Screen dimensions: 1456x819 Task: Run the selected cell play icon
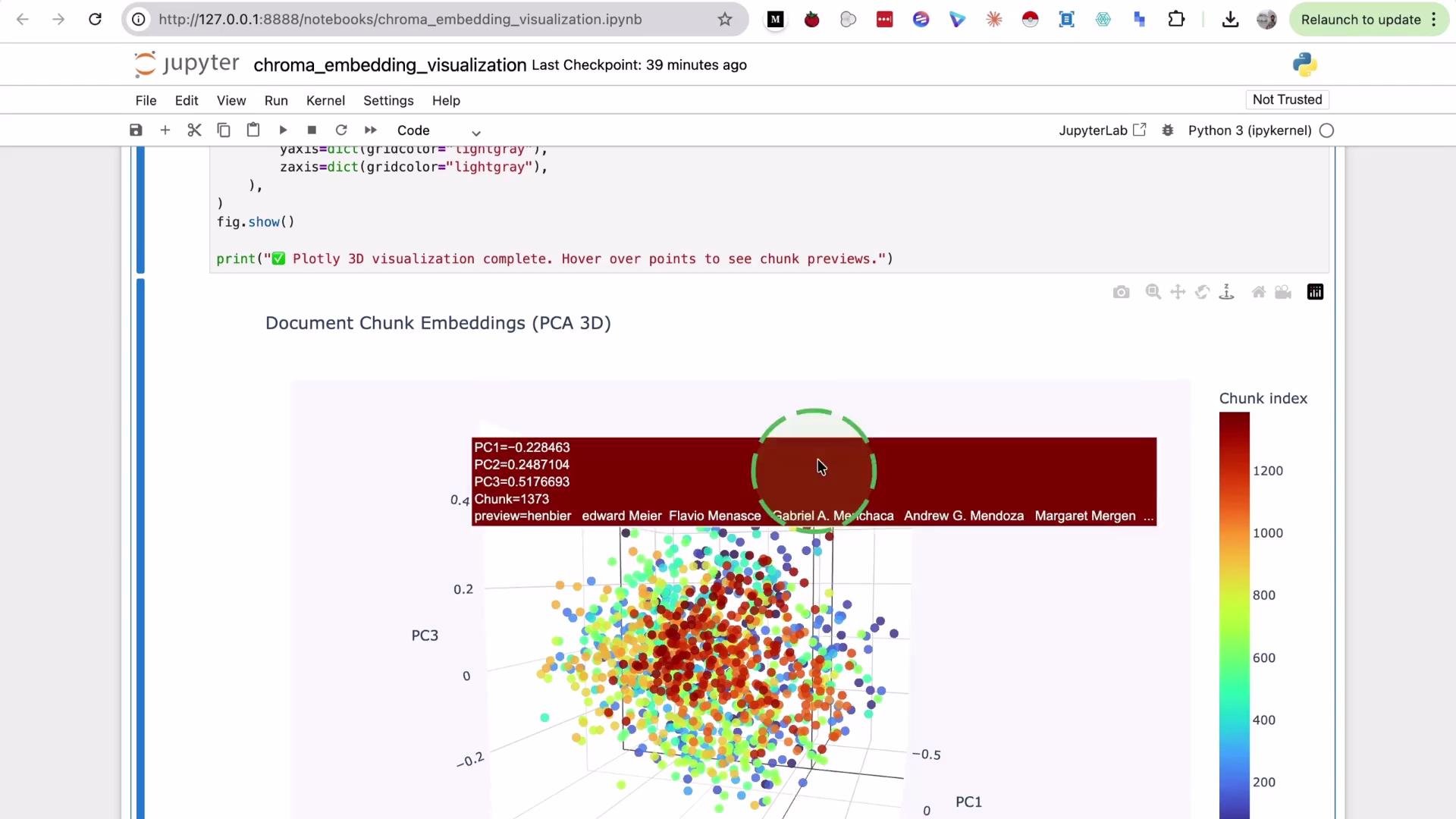283,130
